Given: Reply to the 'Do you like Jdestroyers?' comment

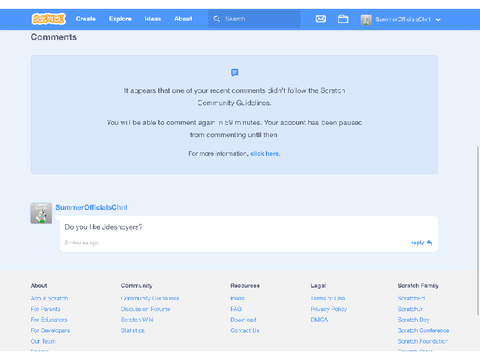Looking at the screenshot, I should pos(421,242).
